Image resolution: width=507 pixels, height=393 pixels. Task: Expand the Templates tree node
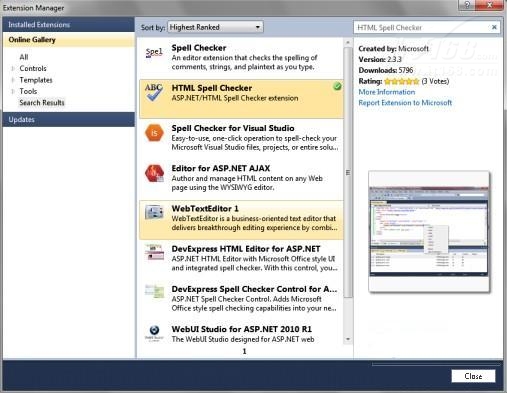[x=13, y=80]
